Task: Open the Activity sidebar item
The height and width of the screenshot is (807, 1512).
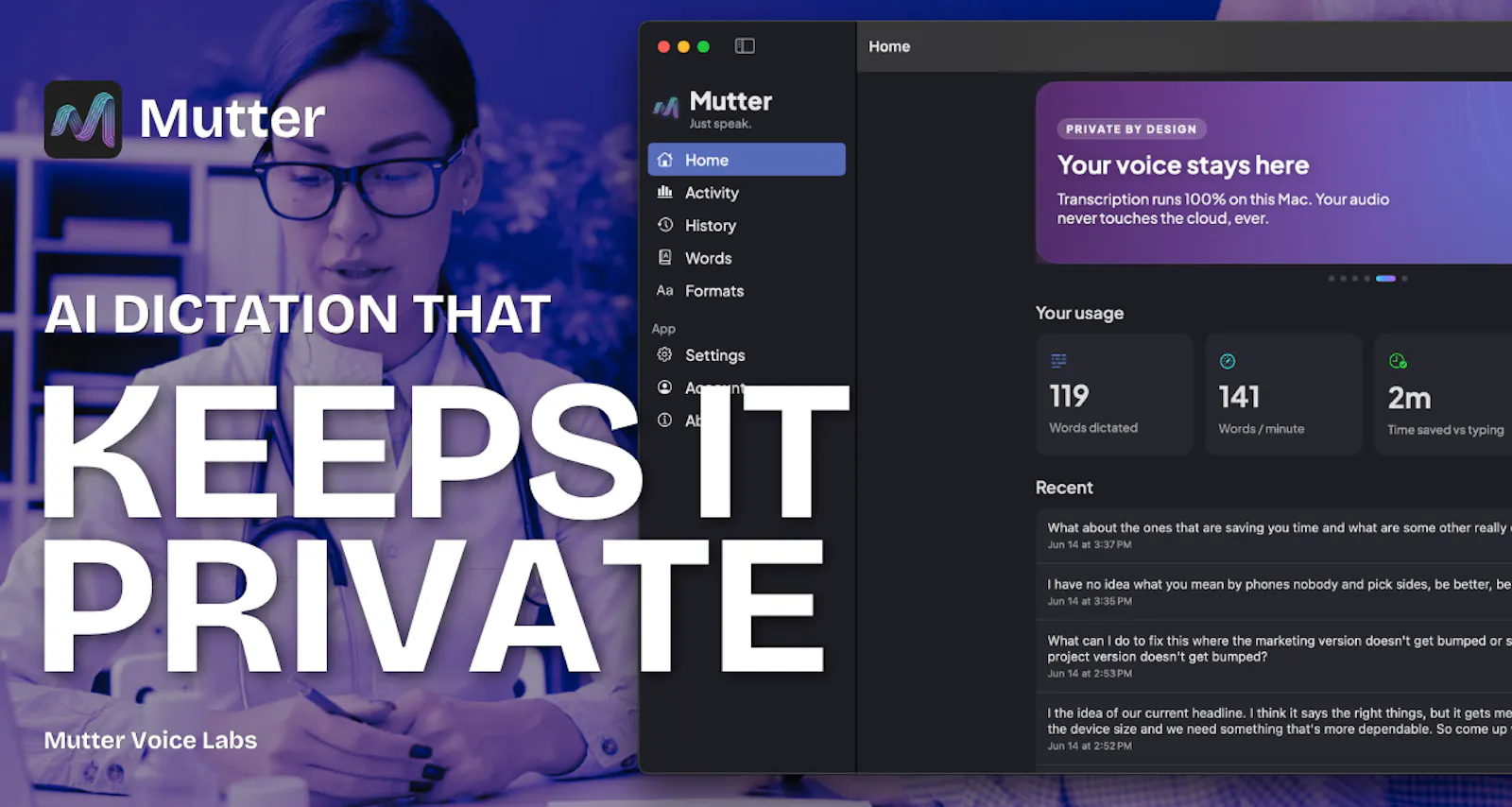Action: [x=747, y=193]
